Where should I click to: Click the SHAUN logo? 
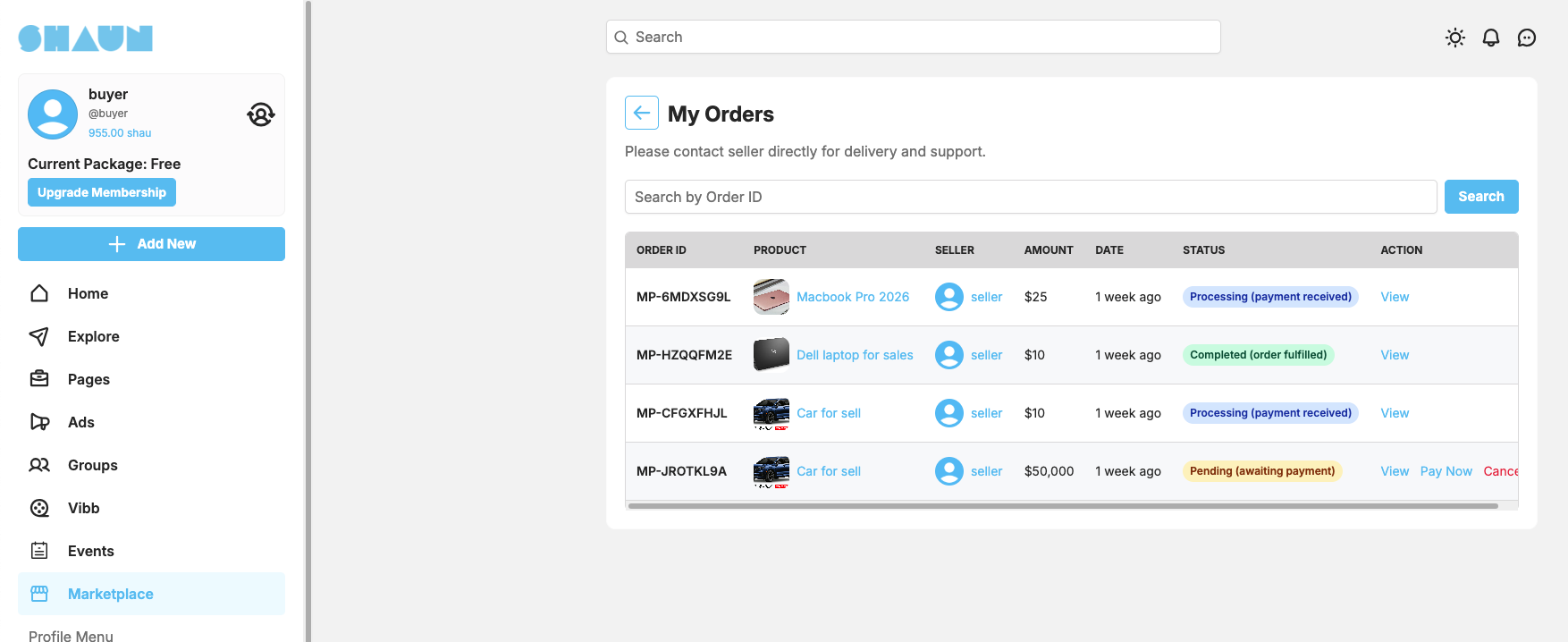pyautogui.click(x=86, y=38)
